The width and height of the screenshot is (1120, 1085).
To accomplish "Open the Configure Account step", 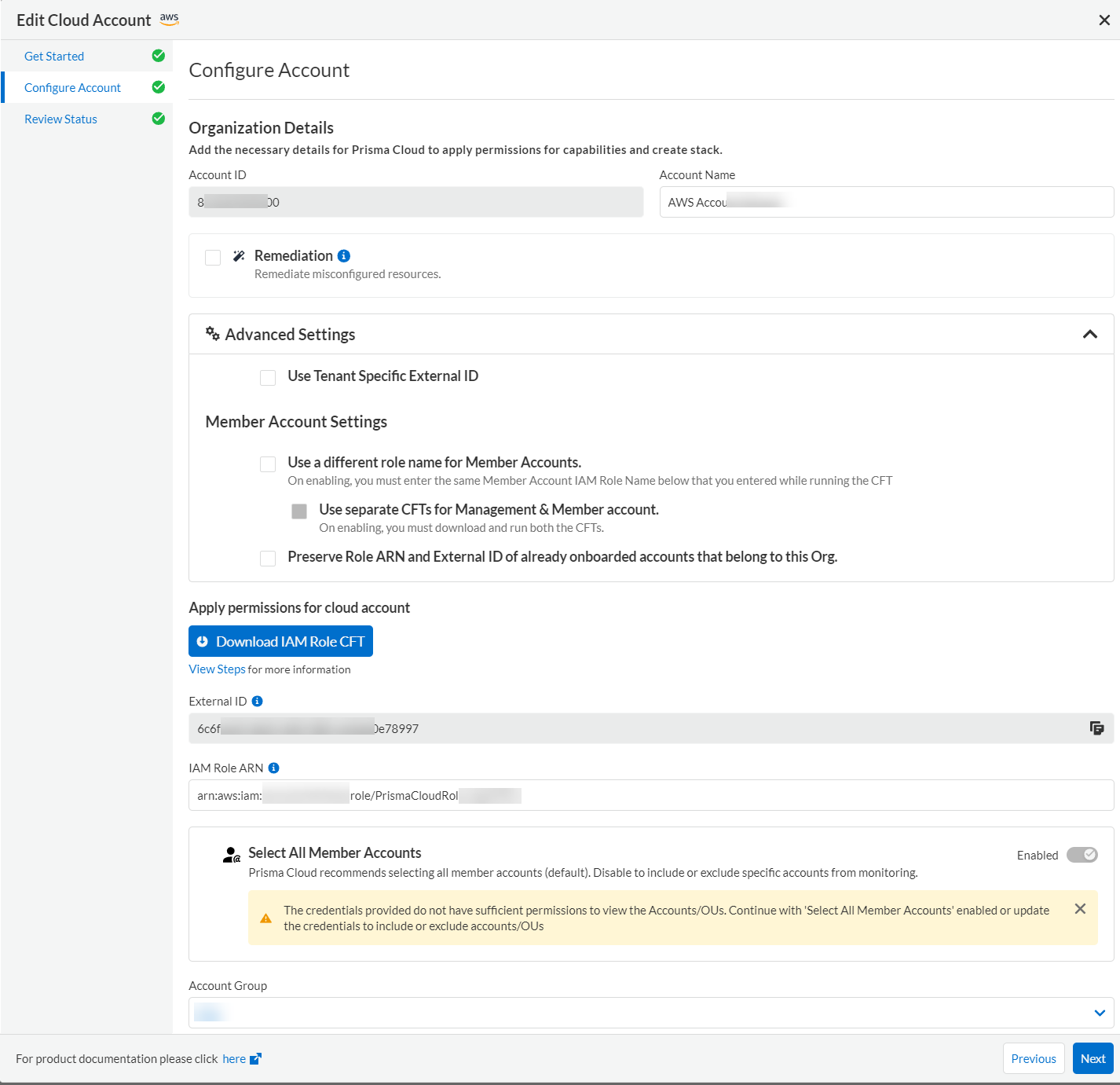I will point(72,87).
